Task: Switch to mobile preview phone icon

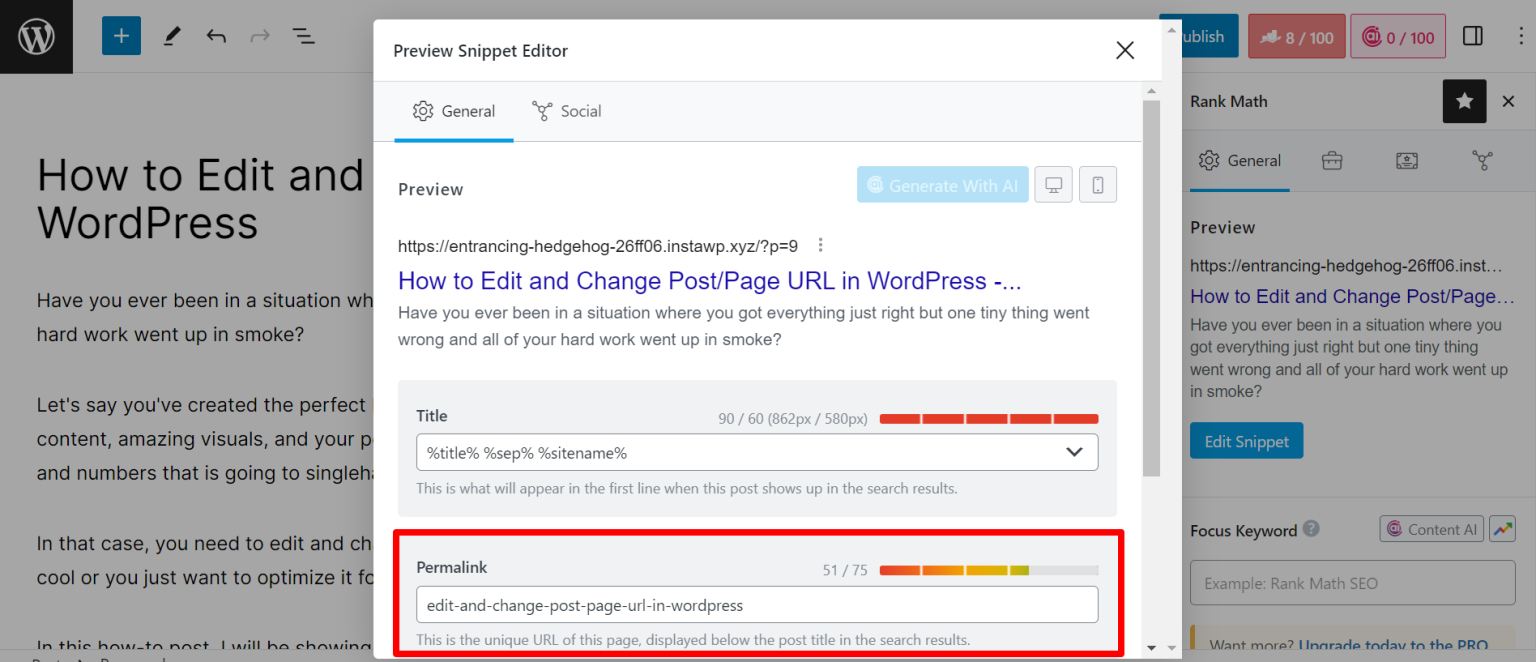Action: pyautogui.click(x=1098, y=184)
